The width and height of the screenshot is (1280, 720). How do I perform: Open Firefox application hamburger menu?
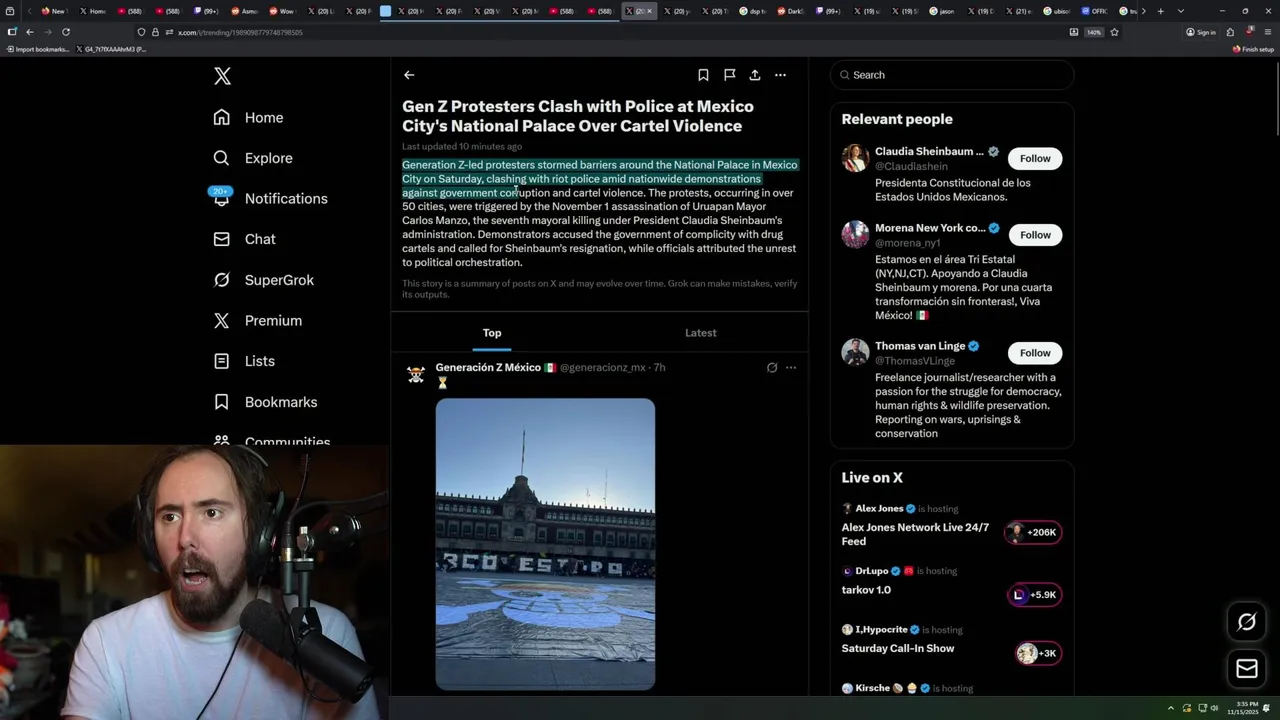1269,32
